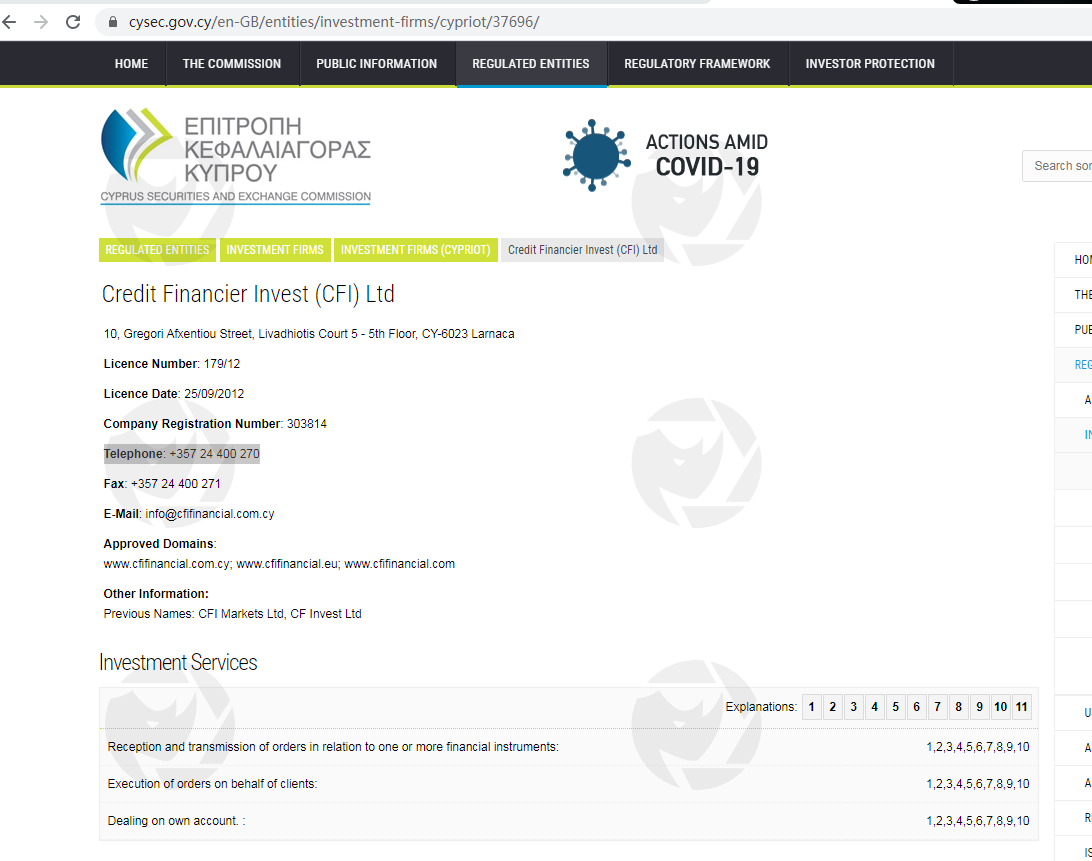The width and height of the screenshot is (1092, 861).
Task: Open The Commission menu
Action: [x=232, y=64]
